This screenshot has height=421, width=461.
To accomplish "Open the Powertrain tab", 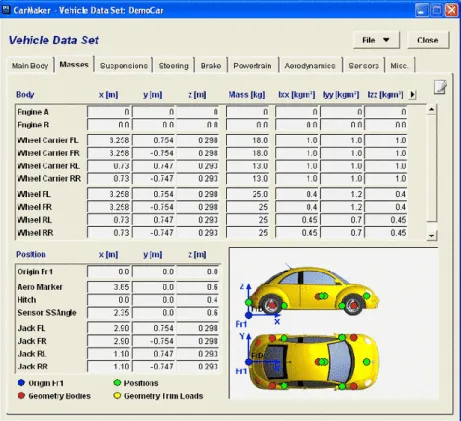I will pos(252,66).
